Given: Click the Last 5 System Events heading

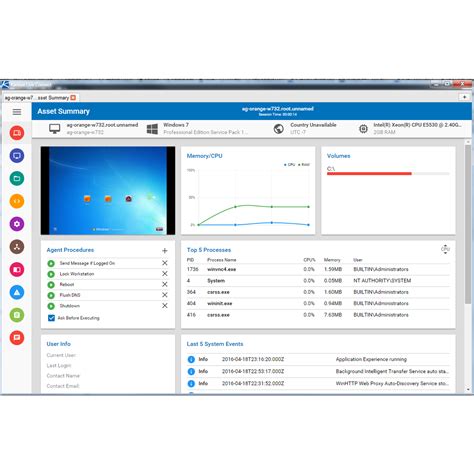Looking at the screenshot, I should tap(215, 344).
